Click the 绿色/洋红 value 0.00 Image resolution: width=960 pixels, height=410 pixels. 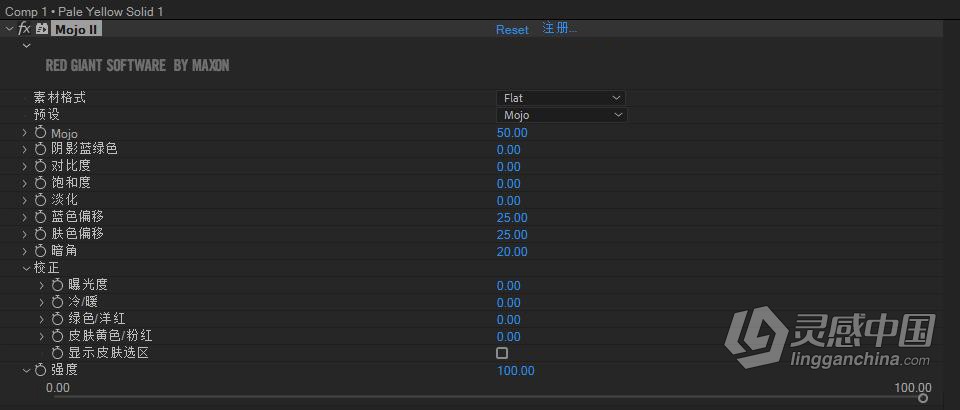tap(508, 319)
